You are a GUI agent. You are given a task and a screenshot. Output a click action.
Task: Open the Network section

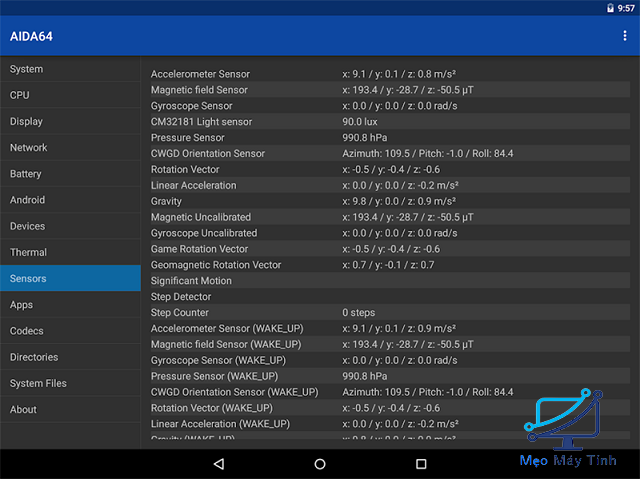click(x=71, y=147)
